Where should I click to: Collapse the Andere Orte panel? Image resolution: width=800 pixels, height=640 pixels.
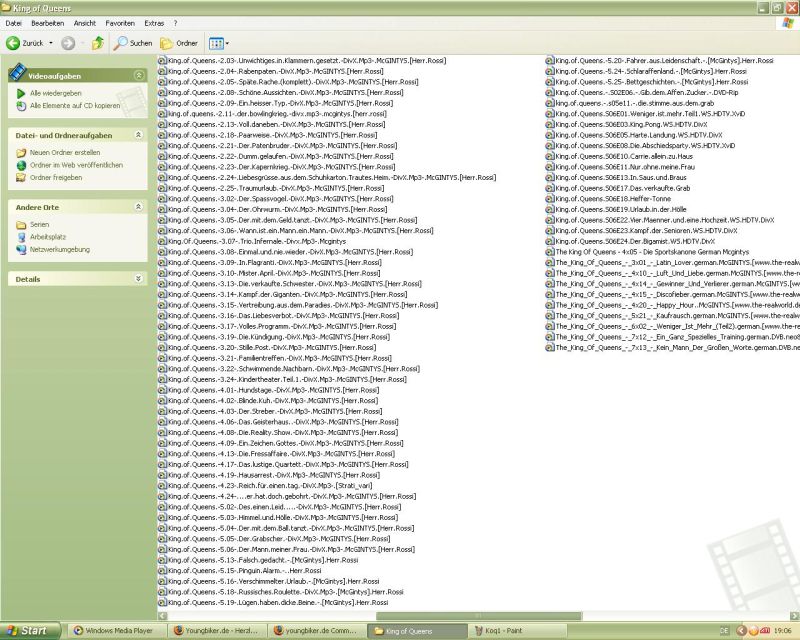tap(138, 207)
